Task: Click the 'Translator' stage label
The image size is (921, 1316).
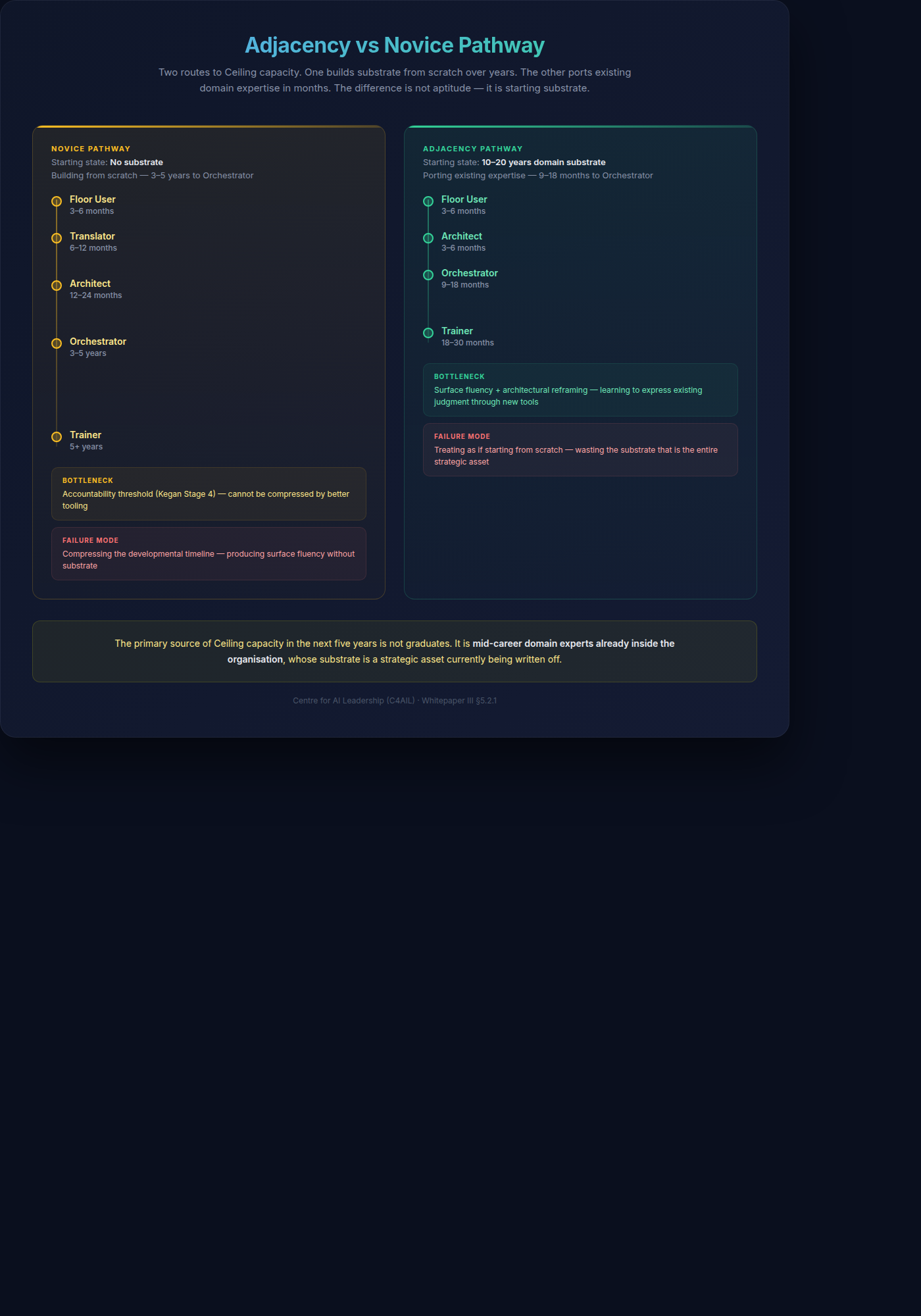Action: [92, 236]
